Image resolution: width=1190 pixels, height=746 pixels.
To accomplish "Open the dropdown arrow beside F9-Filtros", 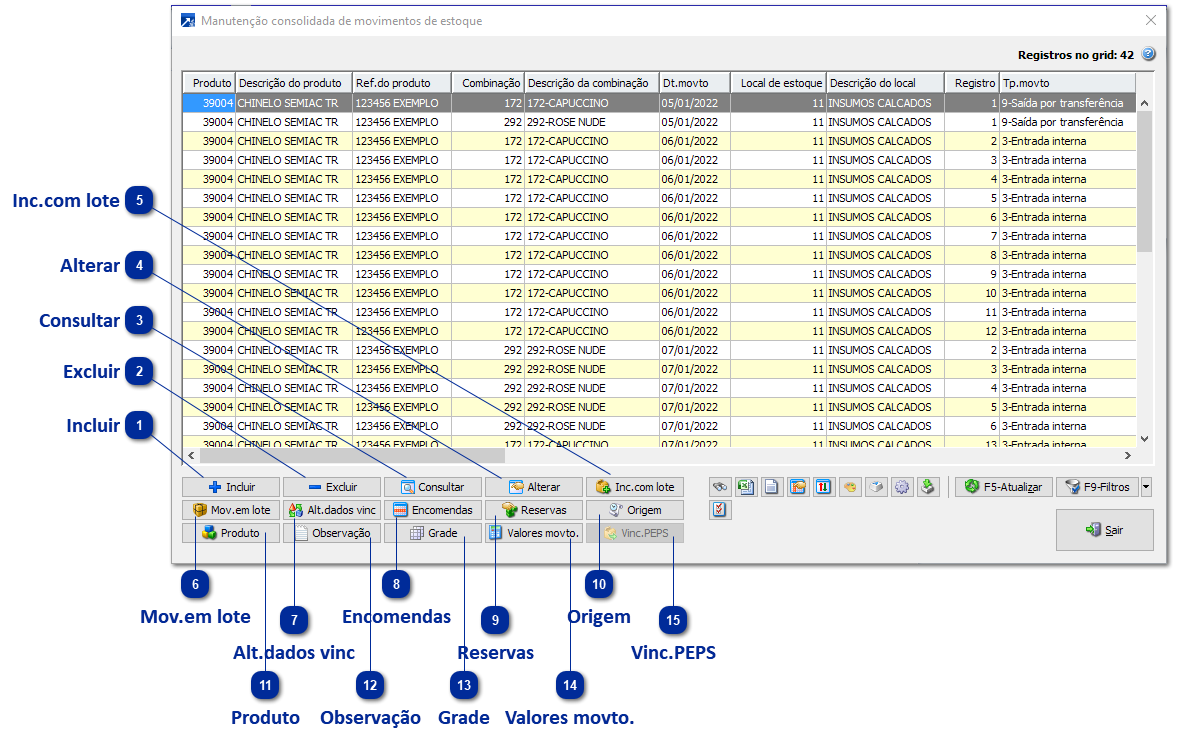I will coord(1146,487).
